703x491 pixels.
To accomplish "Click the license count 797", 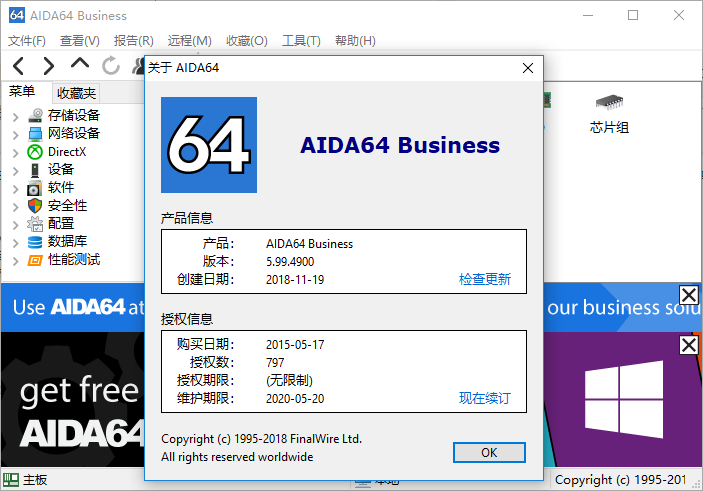I will (x=275, y=362).
